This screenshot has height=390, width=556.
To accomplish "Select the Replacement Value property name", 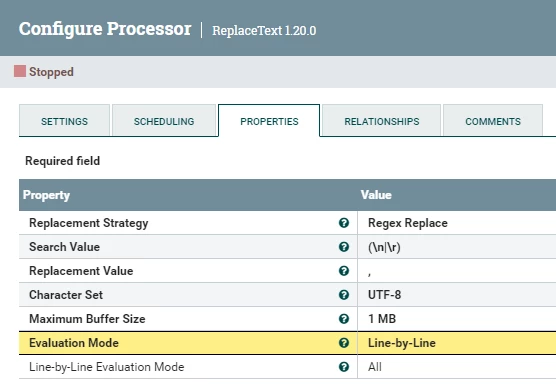I will pyautogui.click(x=81, y=271).
